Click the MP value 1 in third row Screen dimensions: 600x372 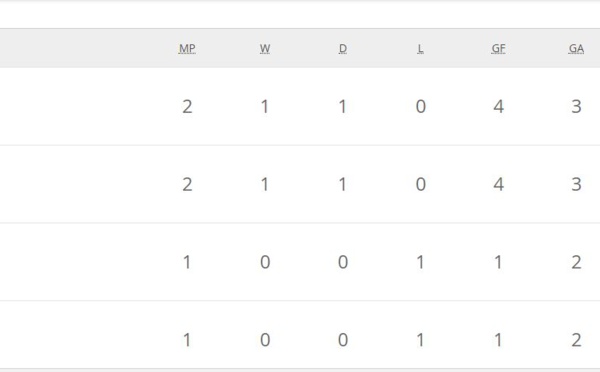point(187,262)
